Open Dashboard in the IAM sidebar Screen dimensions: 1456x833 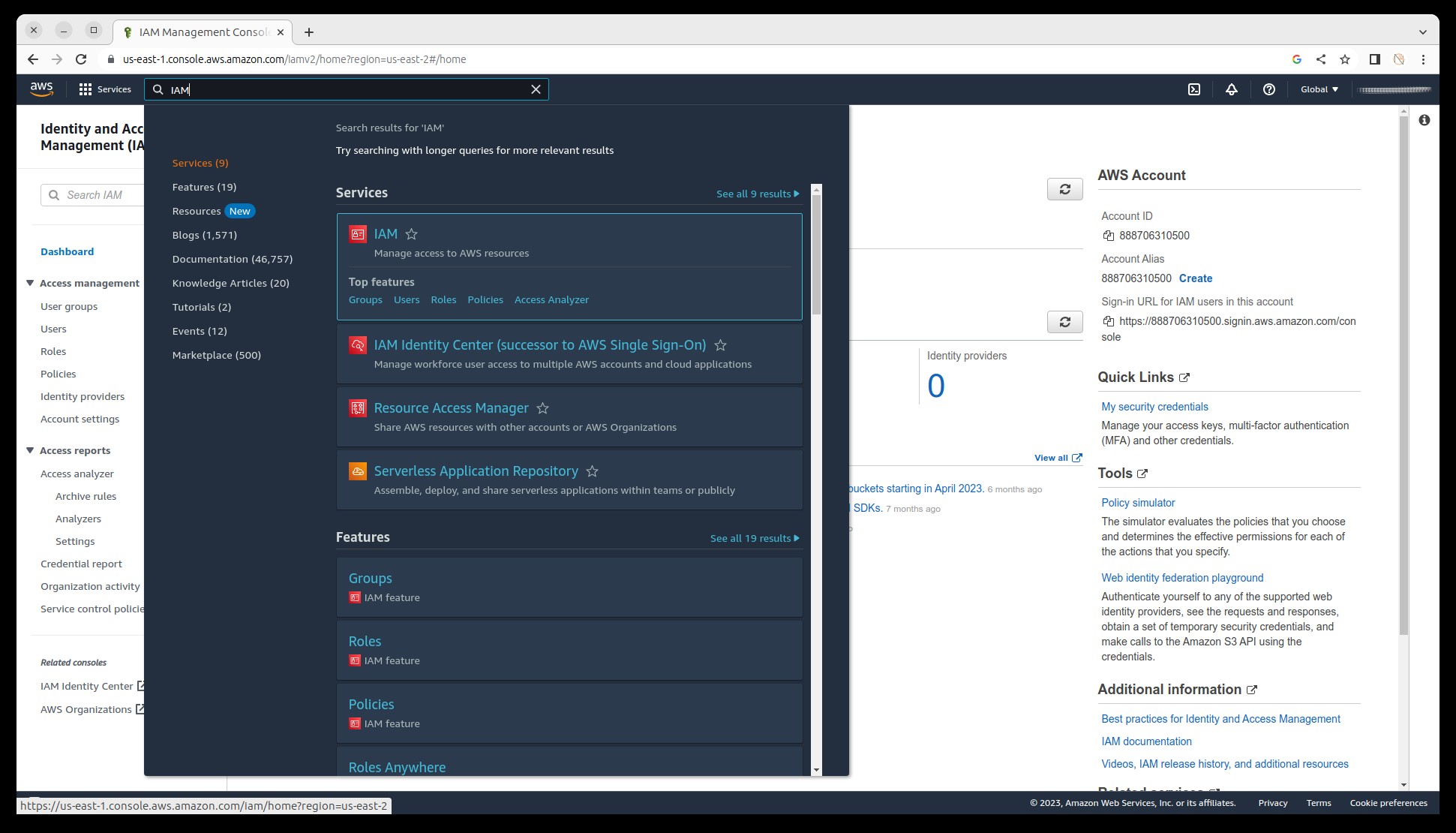[x=67, y=251]
